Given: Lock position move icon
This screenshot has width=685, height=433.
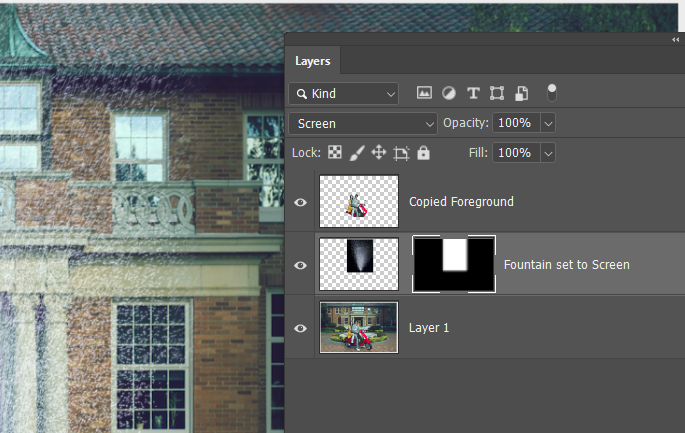Looking at the screenshot, I should point(379,152).
